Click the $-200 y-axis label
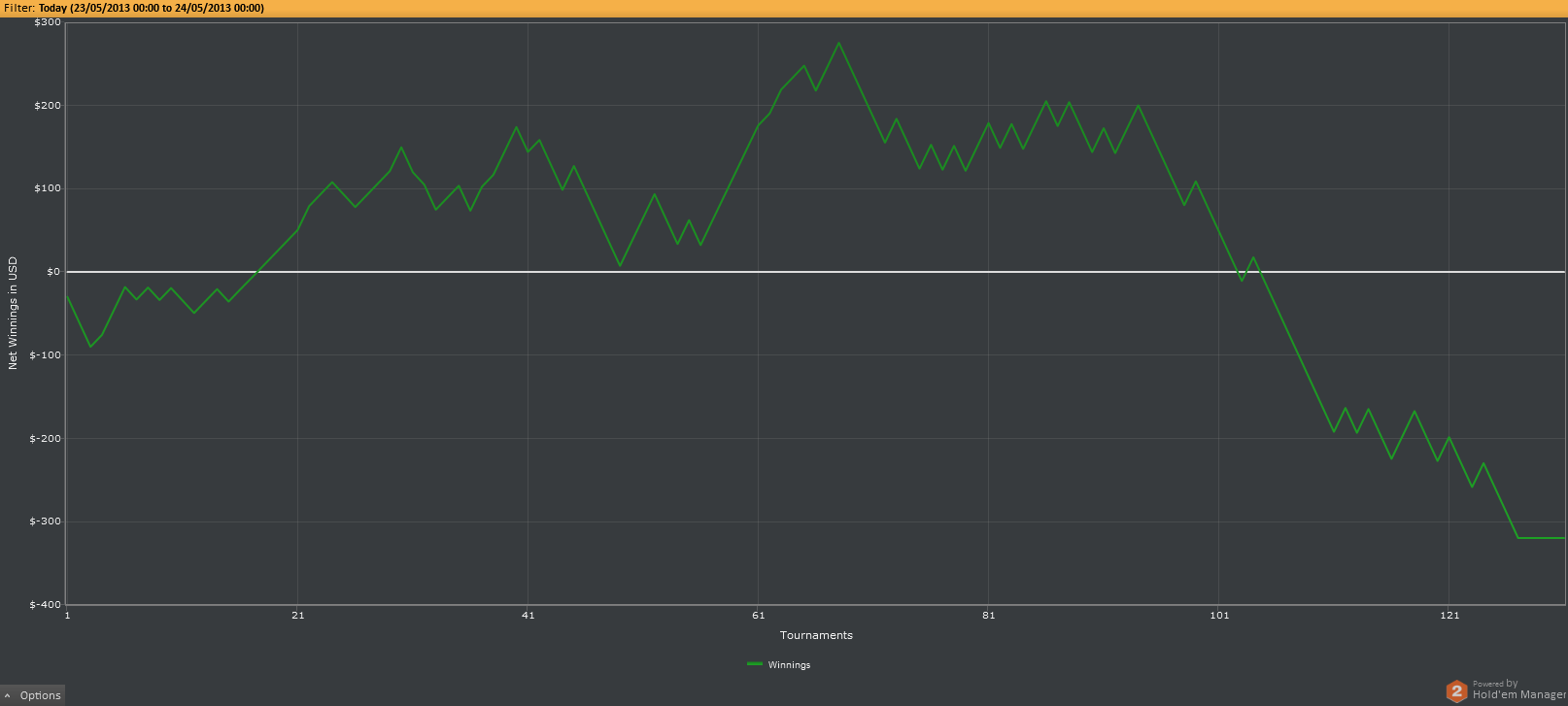1568x706 pixels. pyautogui.click(x=45, y=438)
